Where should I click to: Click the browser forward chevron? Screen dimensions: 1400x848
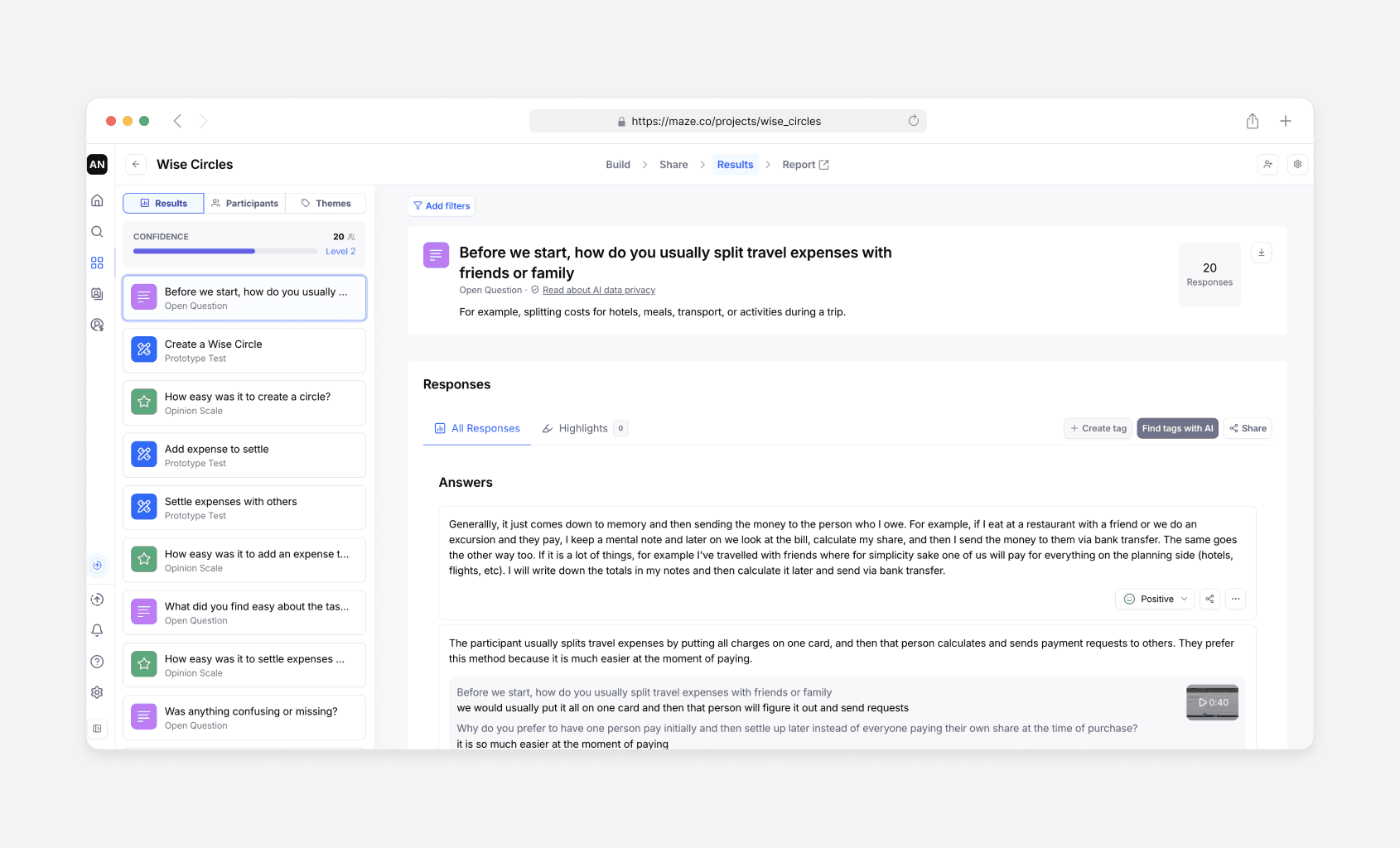click(x=203, y=121)
